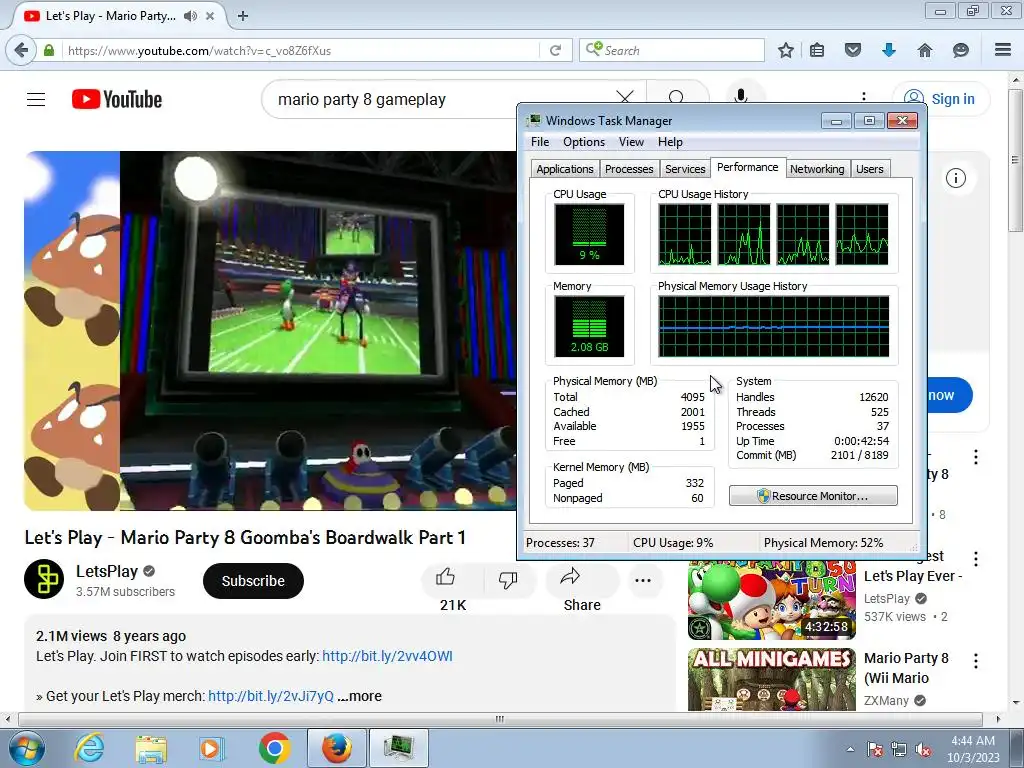The image size is (1024, 768).
Task: Click the muted volume tray icon
Action: click(923, 750)
